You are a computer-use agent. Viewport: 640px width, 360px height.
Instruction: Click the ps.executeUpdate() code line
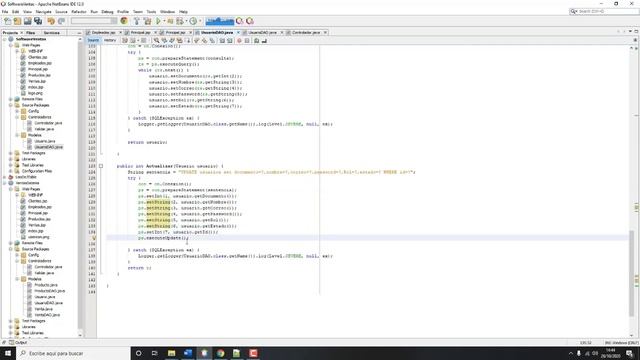pyautogui.click(x=163, y=238)
